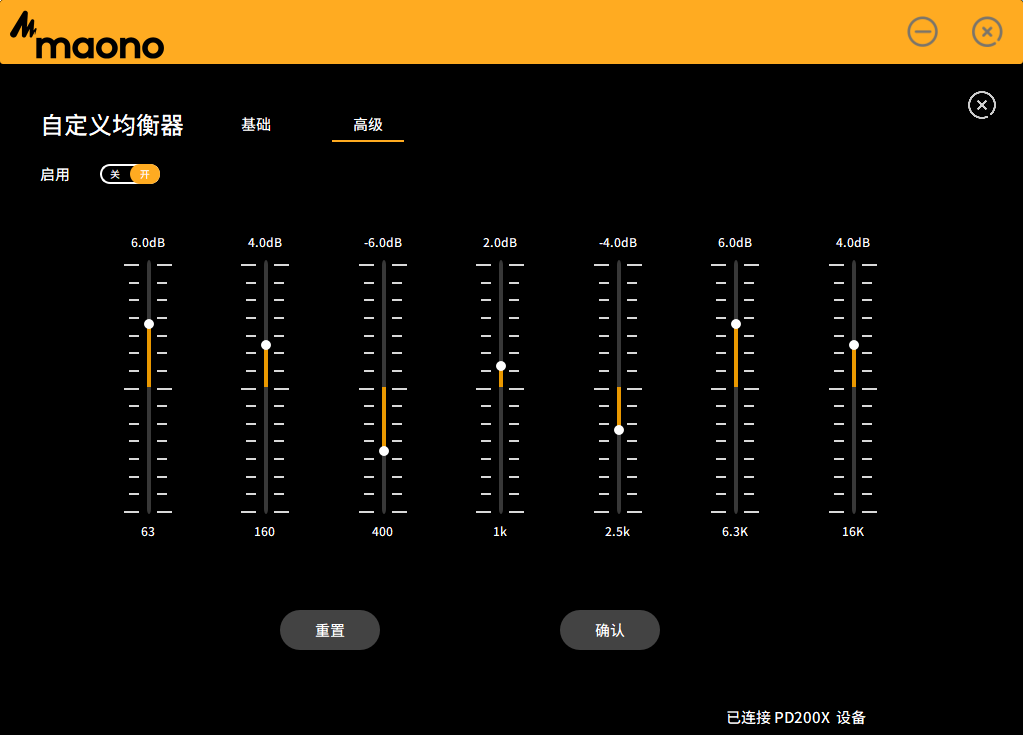Click the Maono logo icon
This screenshot has width=1023, height=735.
[86, 39]
